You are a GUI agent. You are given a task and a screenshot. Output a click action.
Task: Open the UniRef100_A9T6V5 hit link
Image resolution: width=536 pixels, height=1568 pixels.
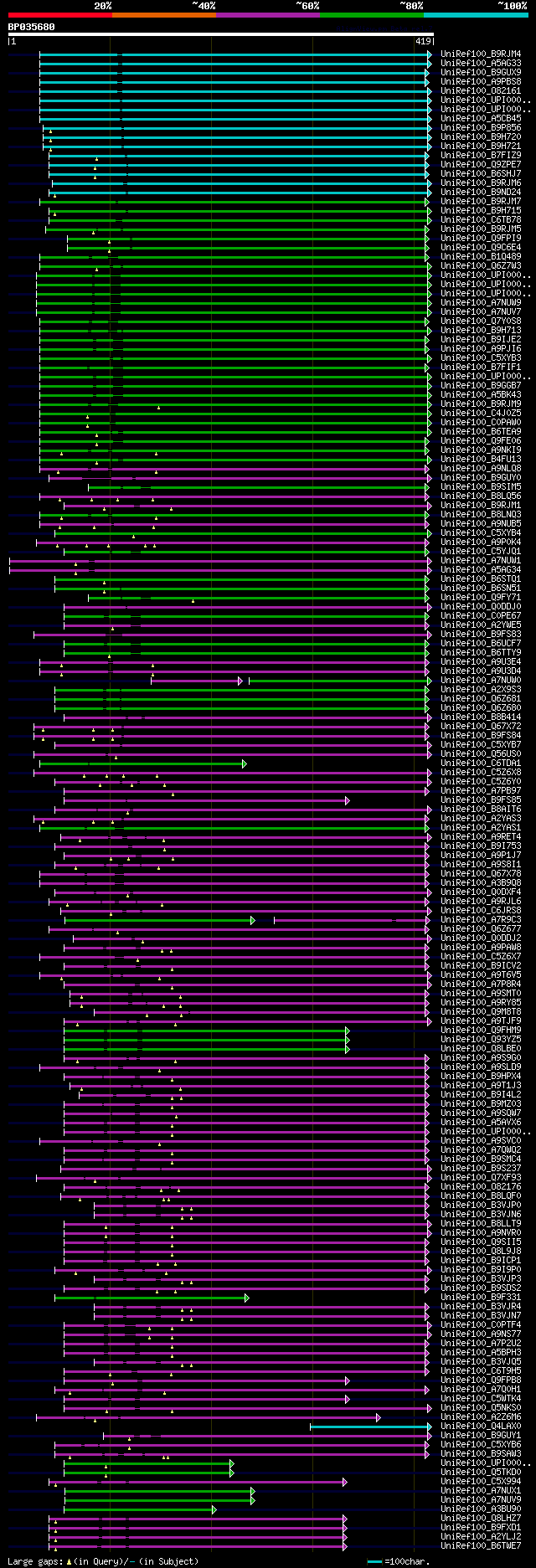(481, 975)
